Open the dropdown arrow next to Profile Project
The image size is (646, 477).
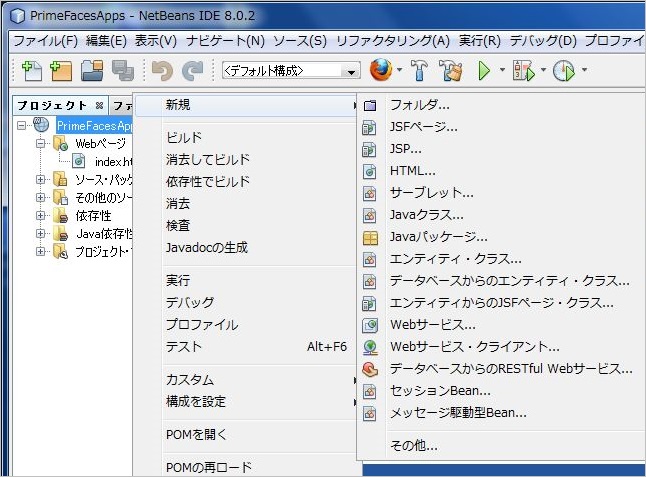coord(584,70)
